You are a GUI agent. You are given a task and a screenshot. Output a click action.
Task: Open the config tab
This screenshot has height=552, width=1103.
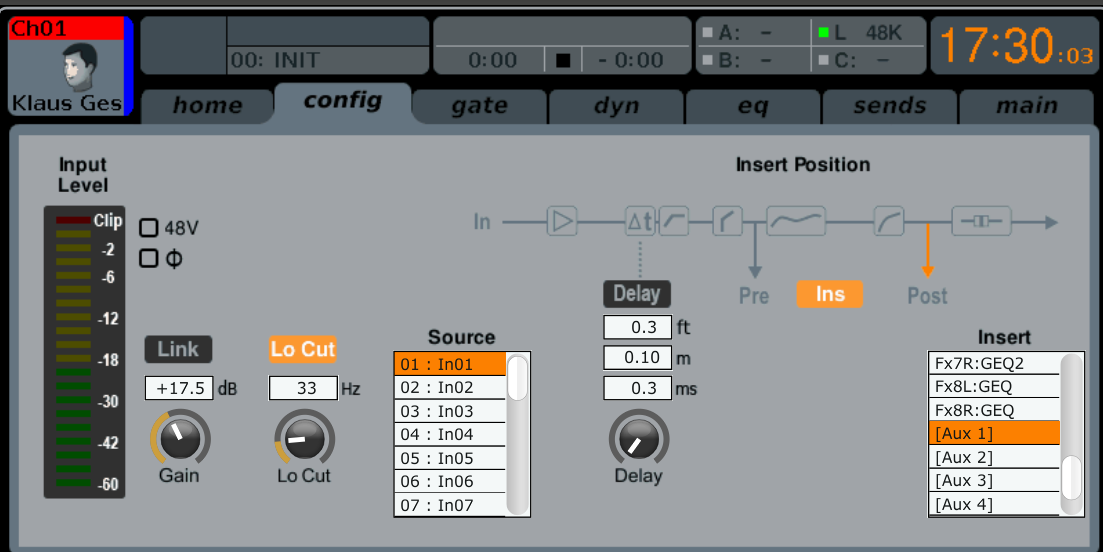pos(343,103)
